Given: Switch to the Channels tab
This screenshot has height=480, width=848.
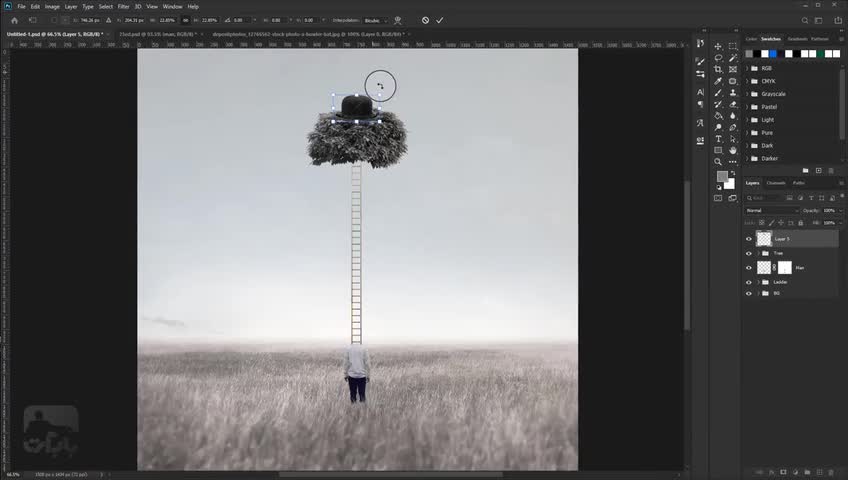Looking at the screenshot, I should coord(776,183).
